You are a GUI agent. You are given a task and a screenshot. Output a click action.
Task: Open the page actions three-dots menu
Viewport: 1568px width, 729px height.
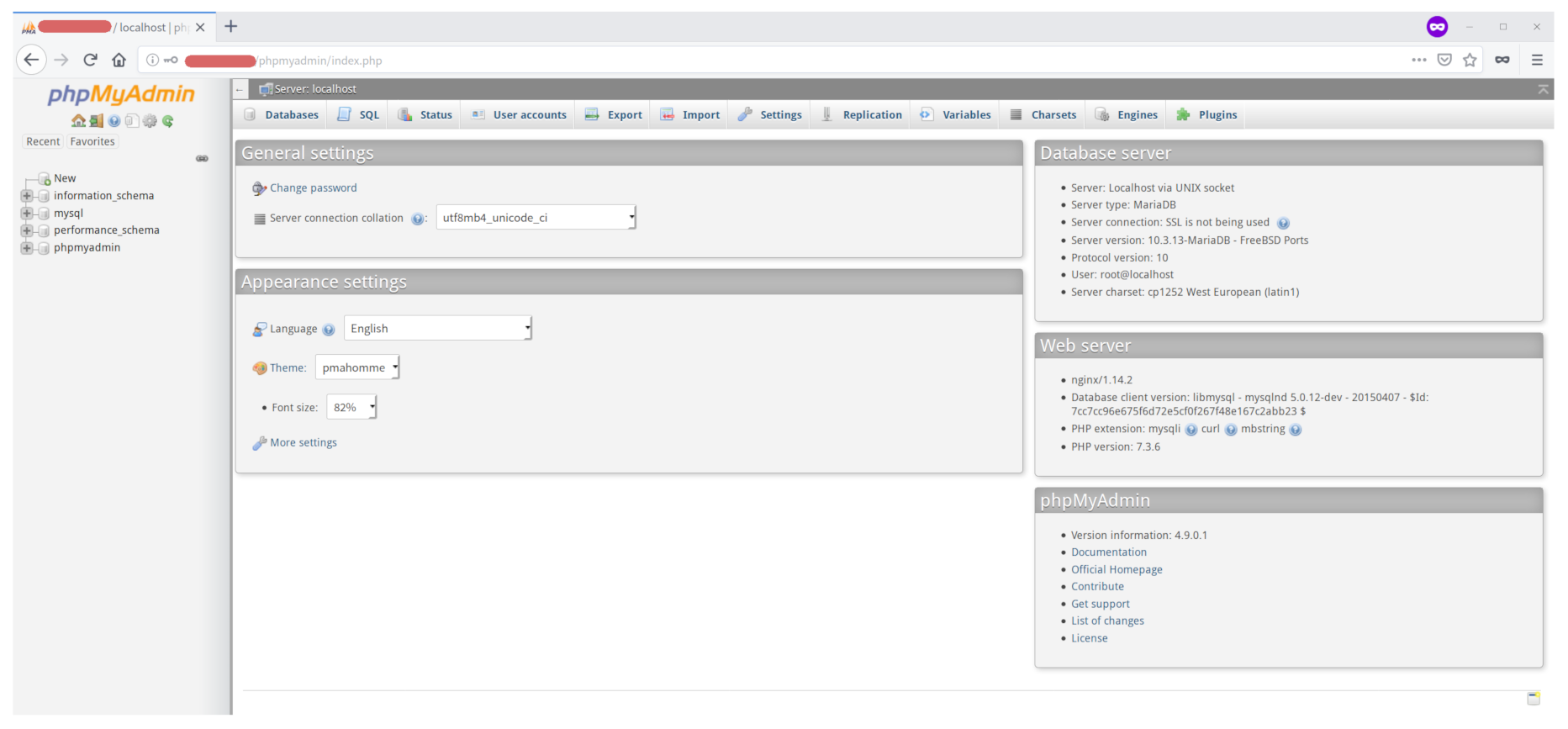tap(1419, 60)
